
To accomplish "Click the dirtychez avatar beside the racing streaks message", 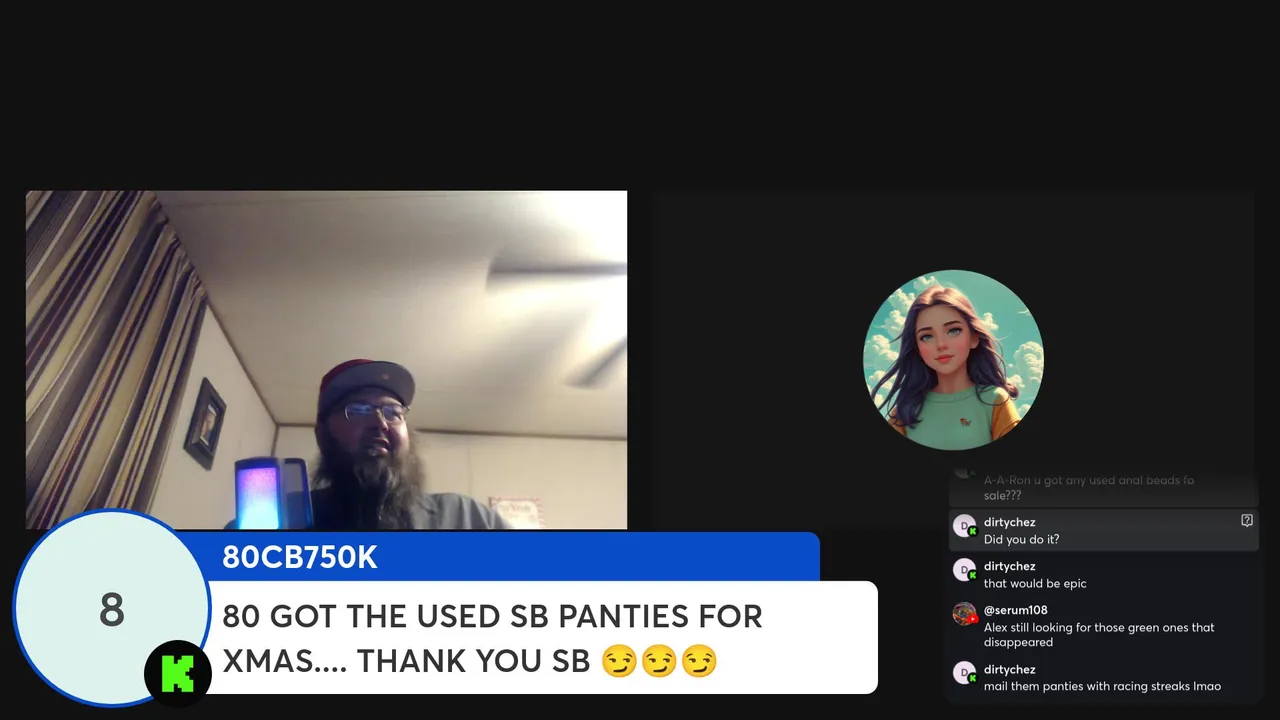I will [964, 673].
